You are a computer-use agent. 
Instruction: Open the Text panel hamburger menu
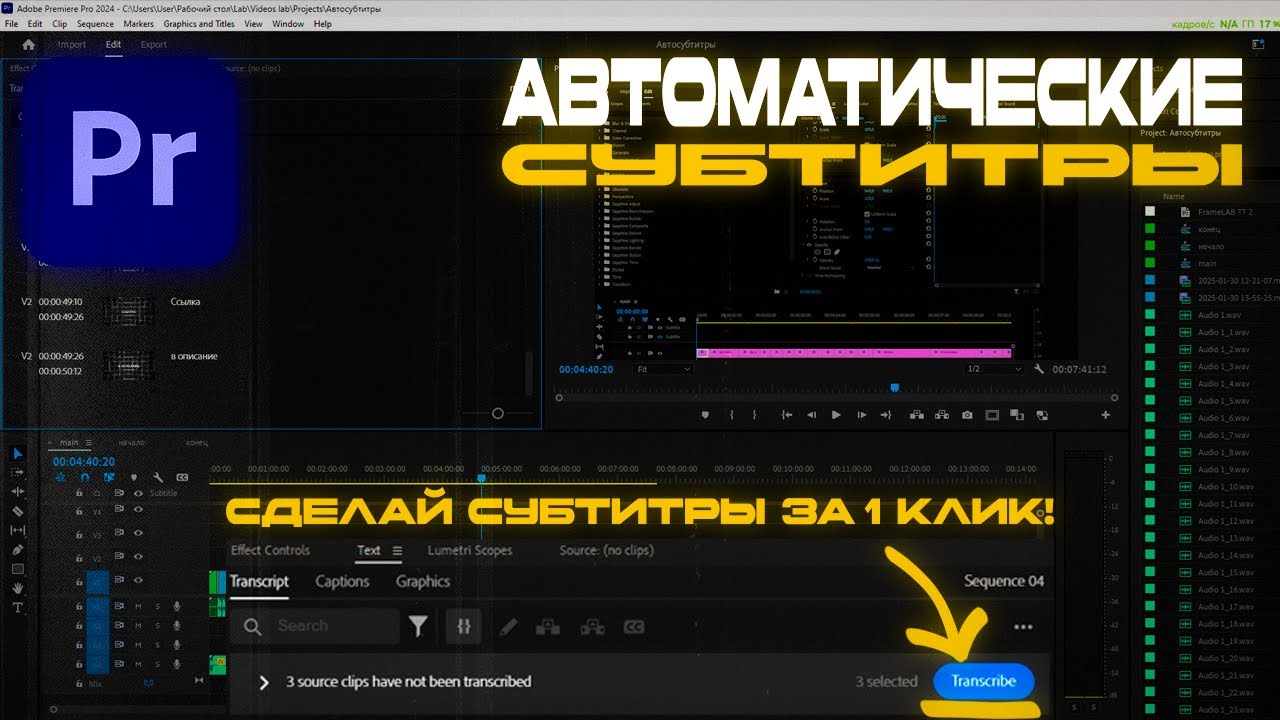tap(397, 550)
